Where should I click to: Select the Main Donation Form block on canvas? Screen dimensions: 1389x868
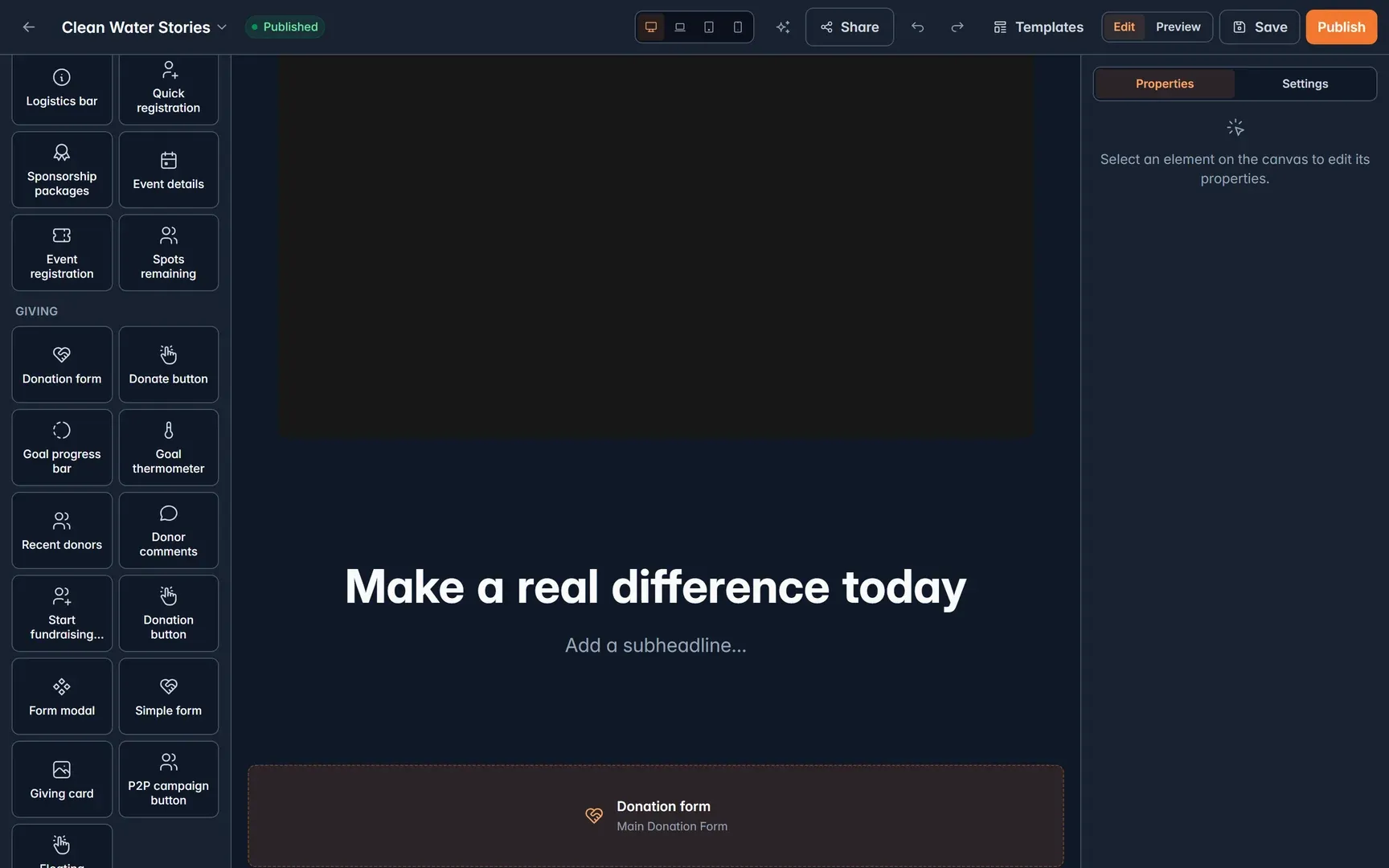coord(656,816)
